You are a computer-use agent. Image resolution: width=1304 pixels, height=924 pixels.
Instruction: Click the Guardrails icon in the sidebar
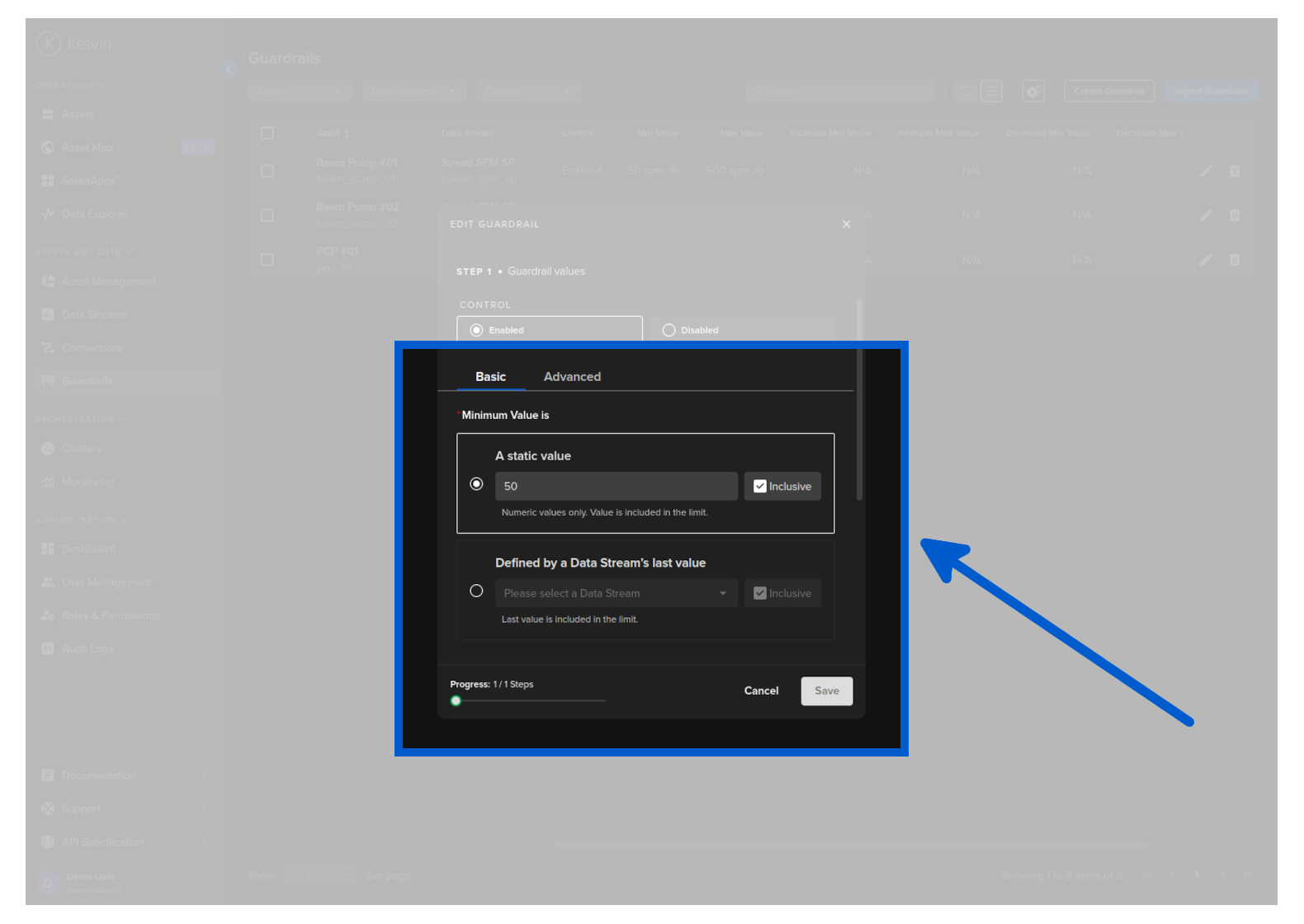tap(48, 381)
